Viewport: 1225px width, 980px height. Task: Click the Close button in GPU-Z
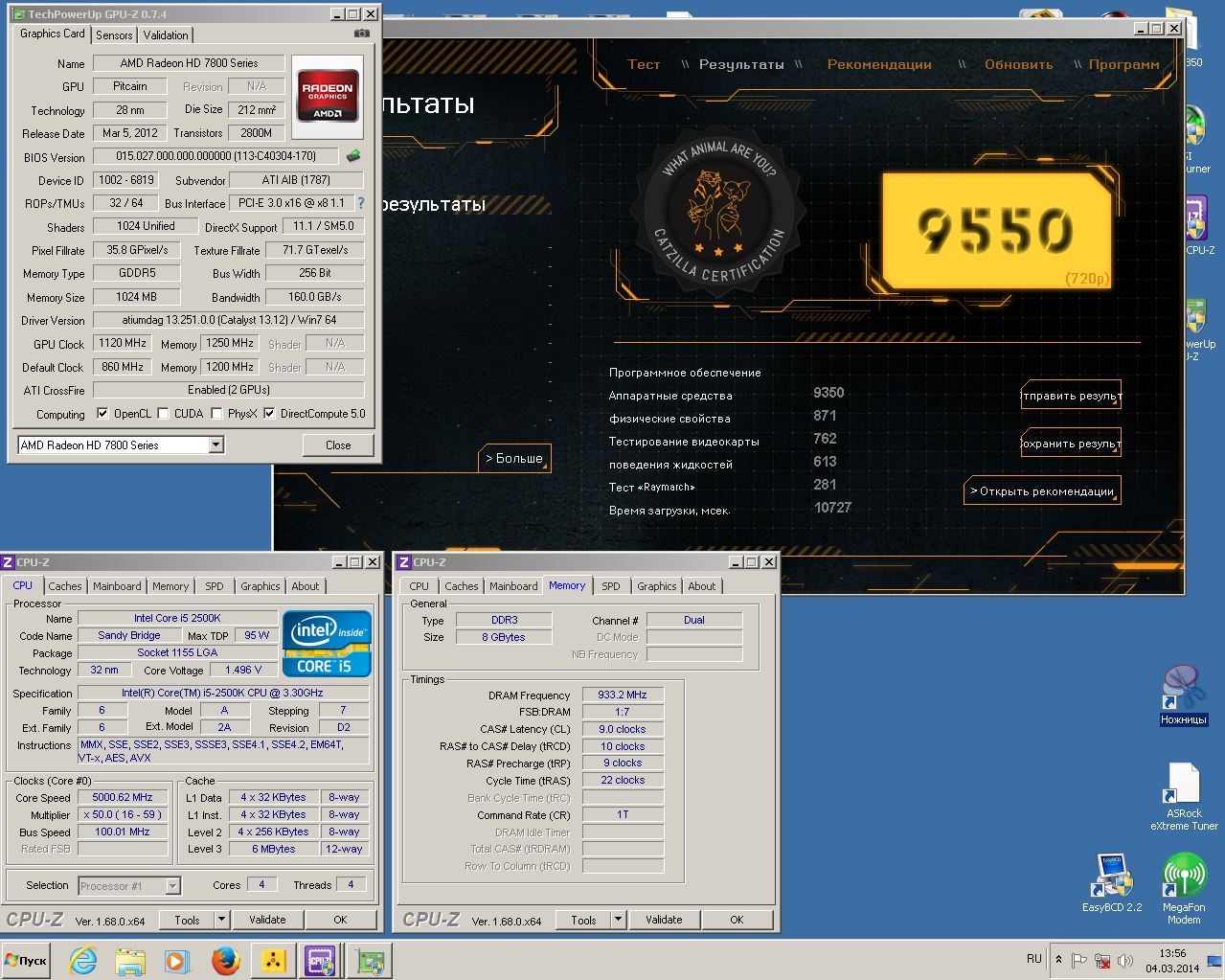pyautogui.click(x=338, y=444)
